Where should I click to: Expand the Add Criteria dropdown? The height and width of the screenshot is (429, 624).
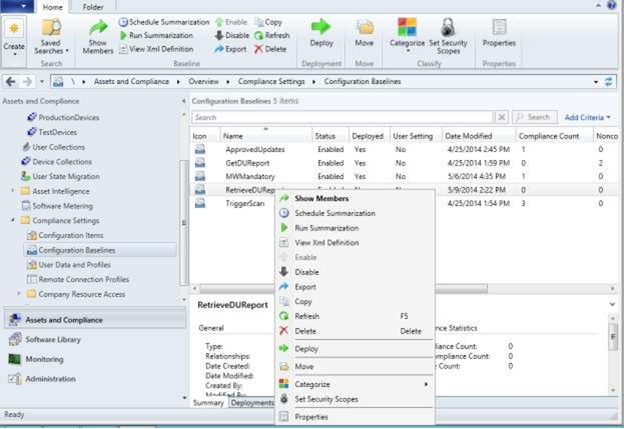[587, 117]
